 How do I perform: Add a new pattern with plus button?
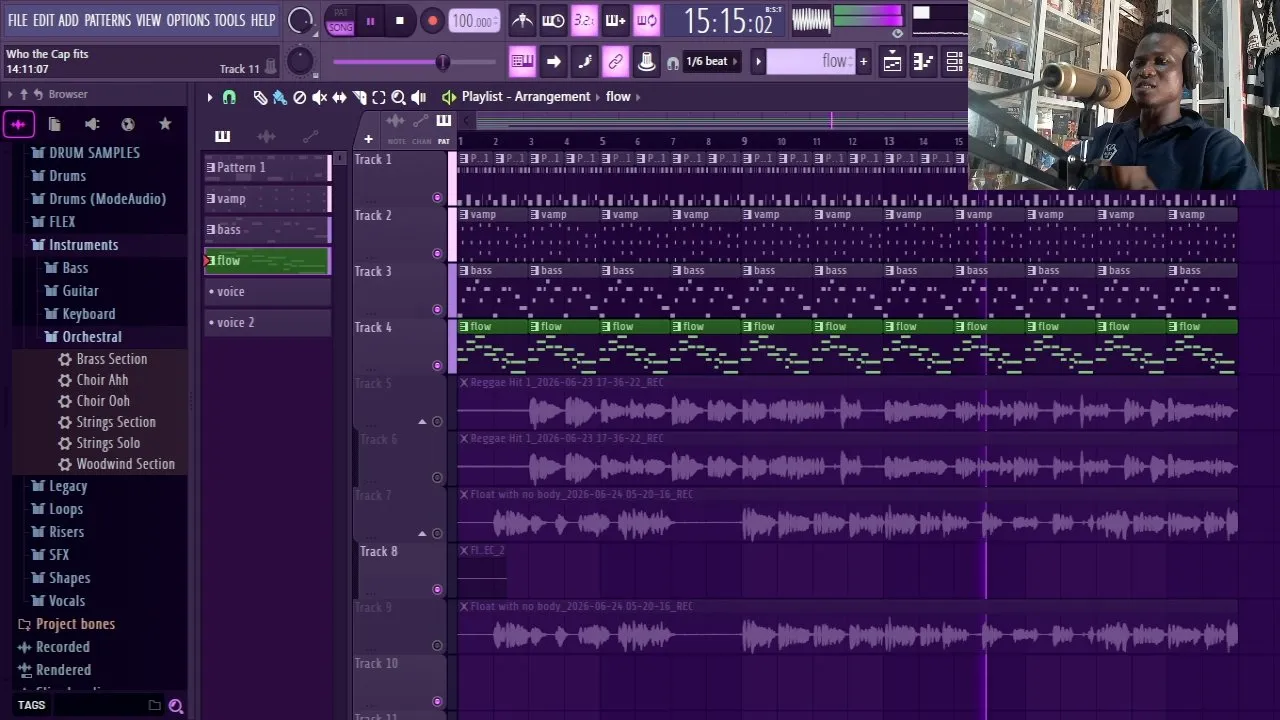point(864,62)
